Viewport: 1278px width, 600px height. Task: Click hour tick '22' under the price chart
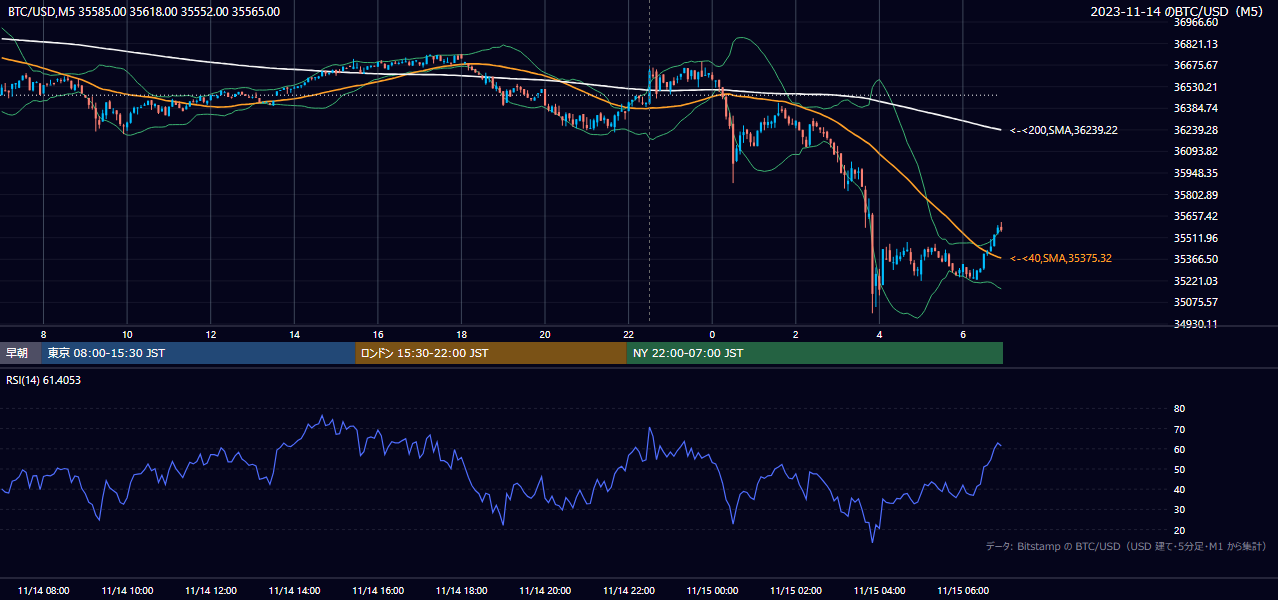(628, 334)
